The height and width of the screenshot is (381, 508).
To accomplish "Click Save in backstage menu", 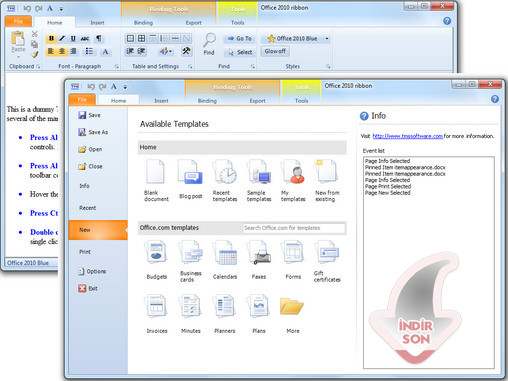I will (x=89, y=115).
